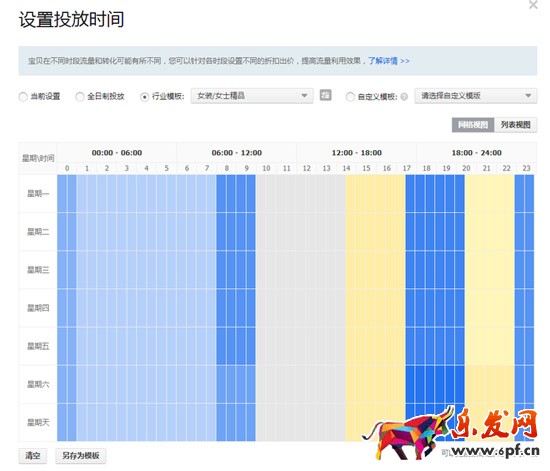This screenshot has width=550, height=471.
Task: Click the 星期天 row label
Action: [x=38, y=423]
